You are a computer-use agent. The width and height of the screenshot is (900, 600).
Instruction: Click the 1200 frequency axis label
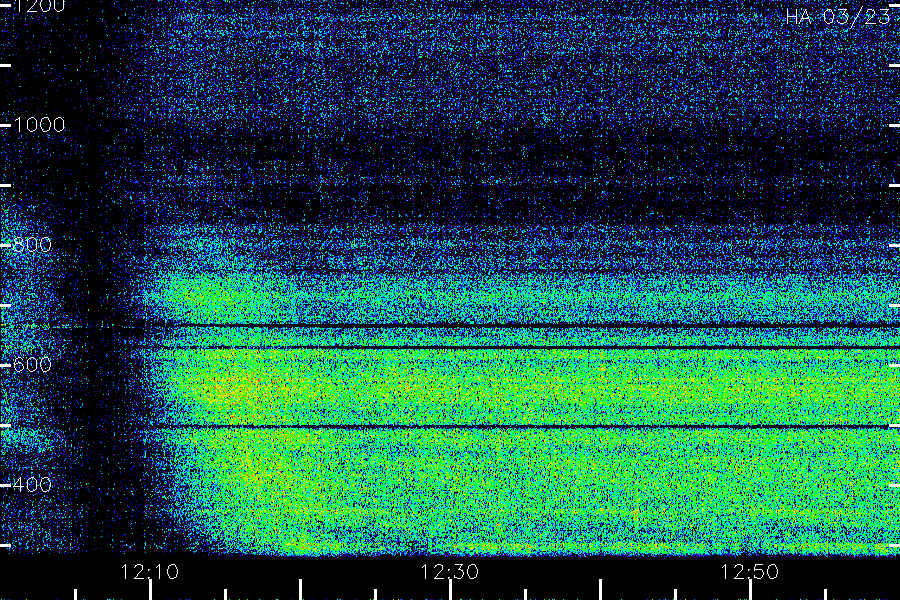tap(39, 6)
